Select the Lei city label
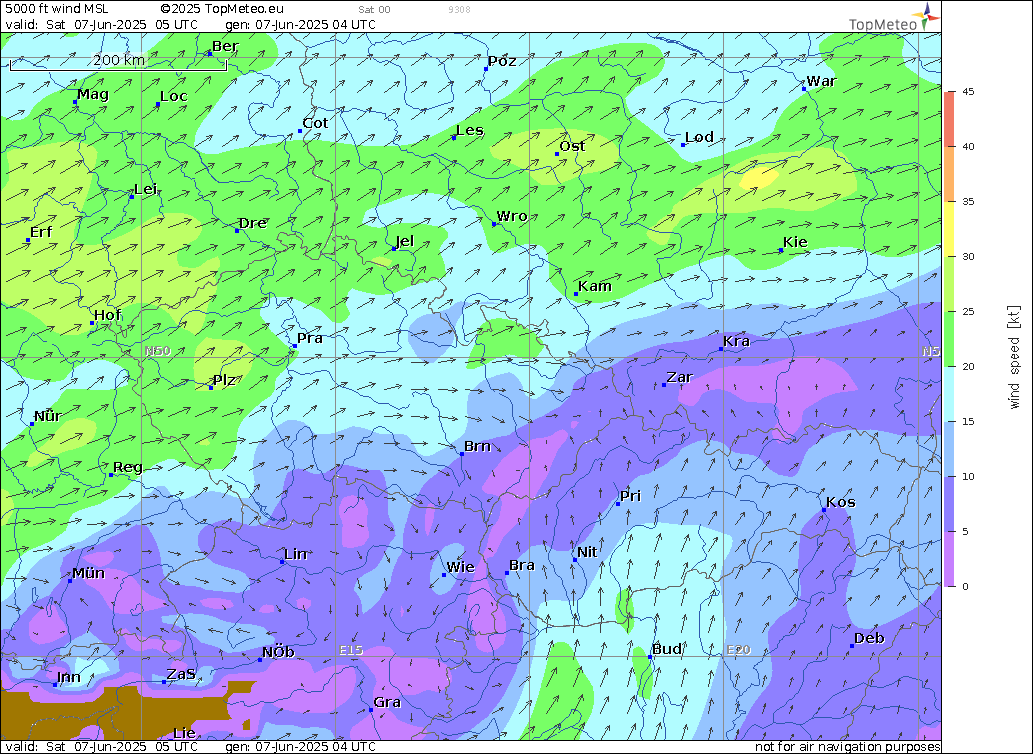 (x=146, y=190)
